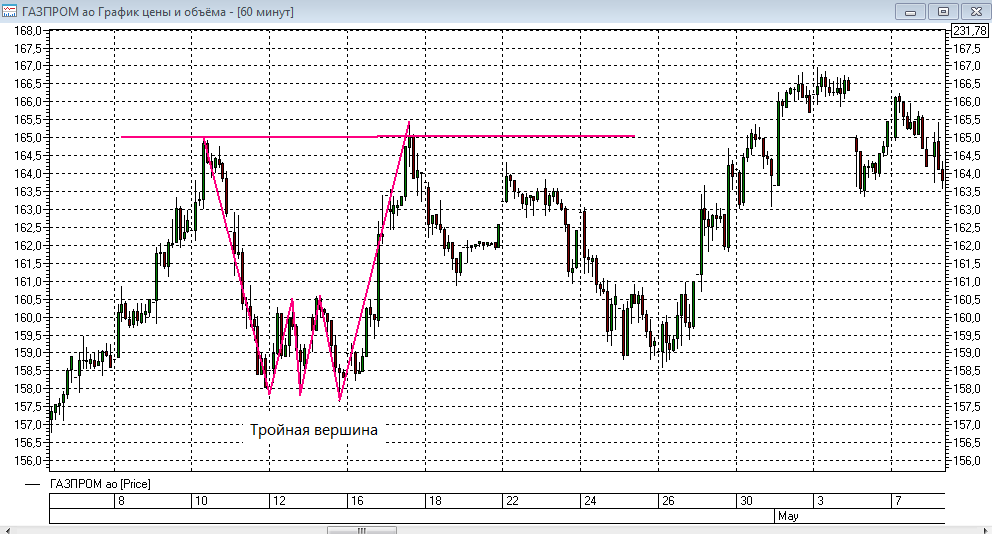
Task: Click the right scroll arrow at bottom
Action: pyautogui.click(x=986, y=530)
